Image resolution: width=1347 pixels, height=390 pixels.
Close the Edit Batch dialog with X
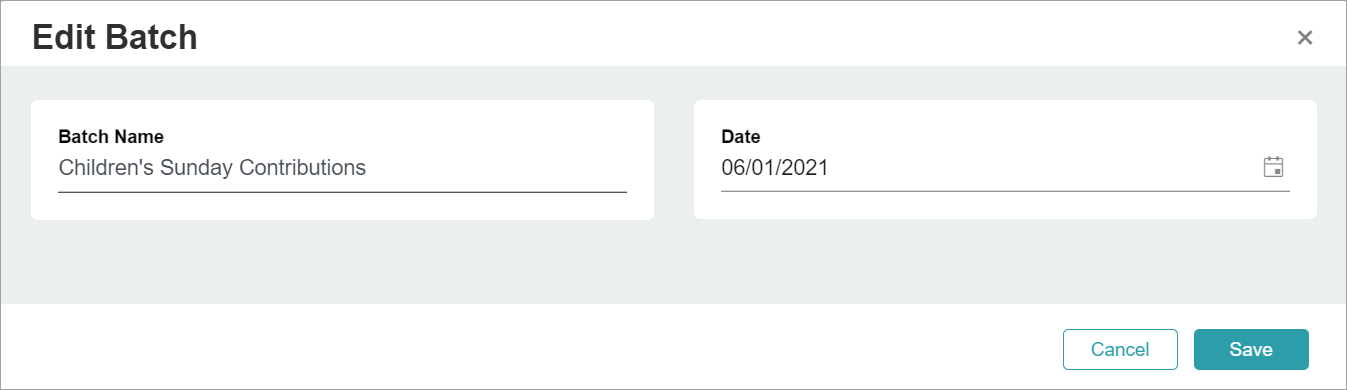(1304, 38)
